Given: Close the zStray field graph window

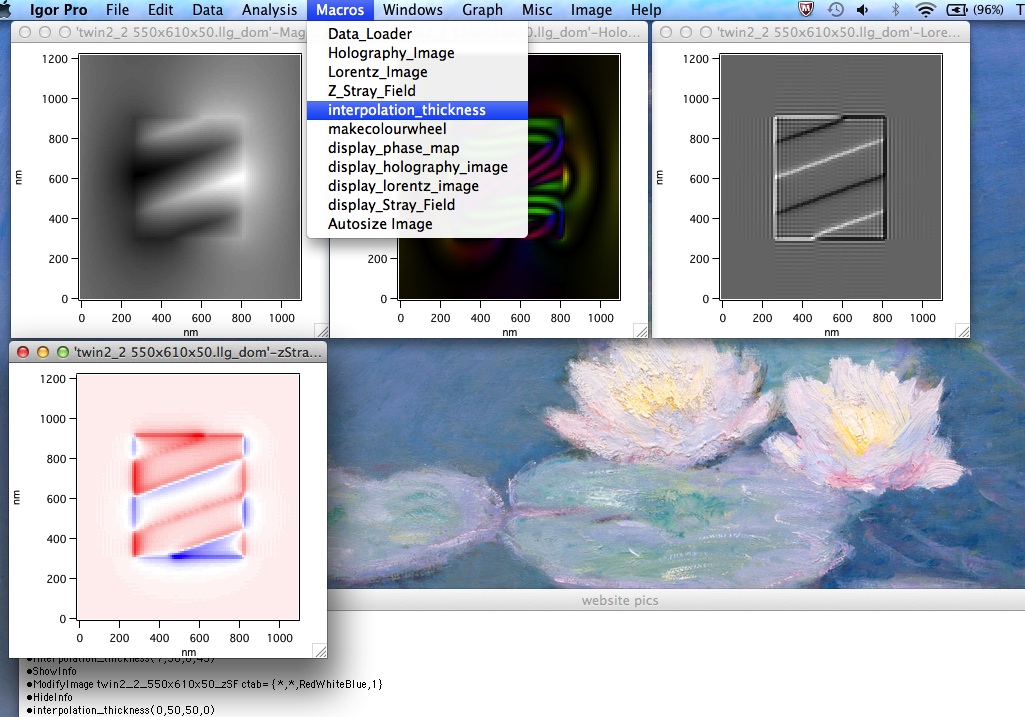Looking at the screenshot, I should point(24,352).
